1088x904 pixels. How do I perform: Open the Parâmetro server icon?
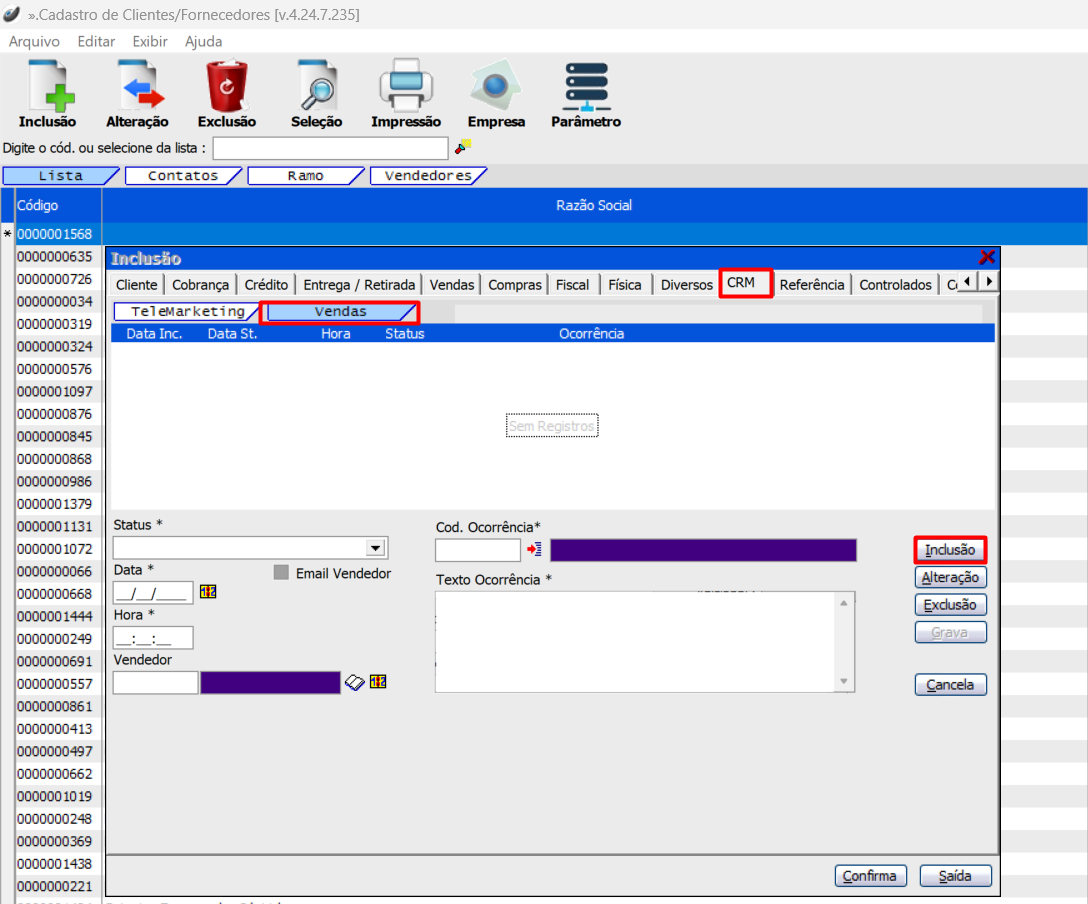pos(586,87)
